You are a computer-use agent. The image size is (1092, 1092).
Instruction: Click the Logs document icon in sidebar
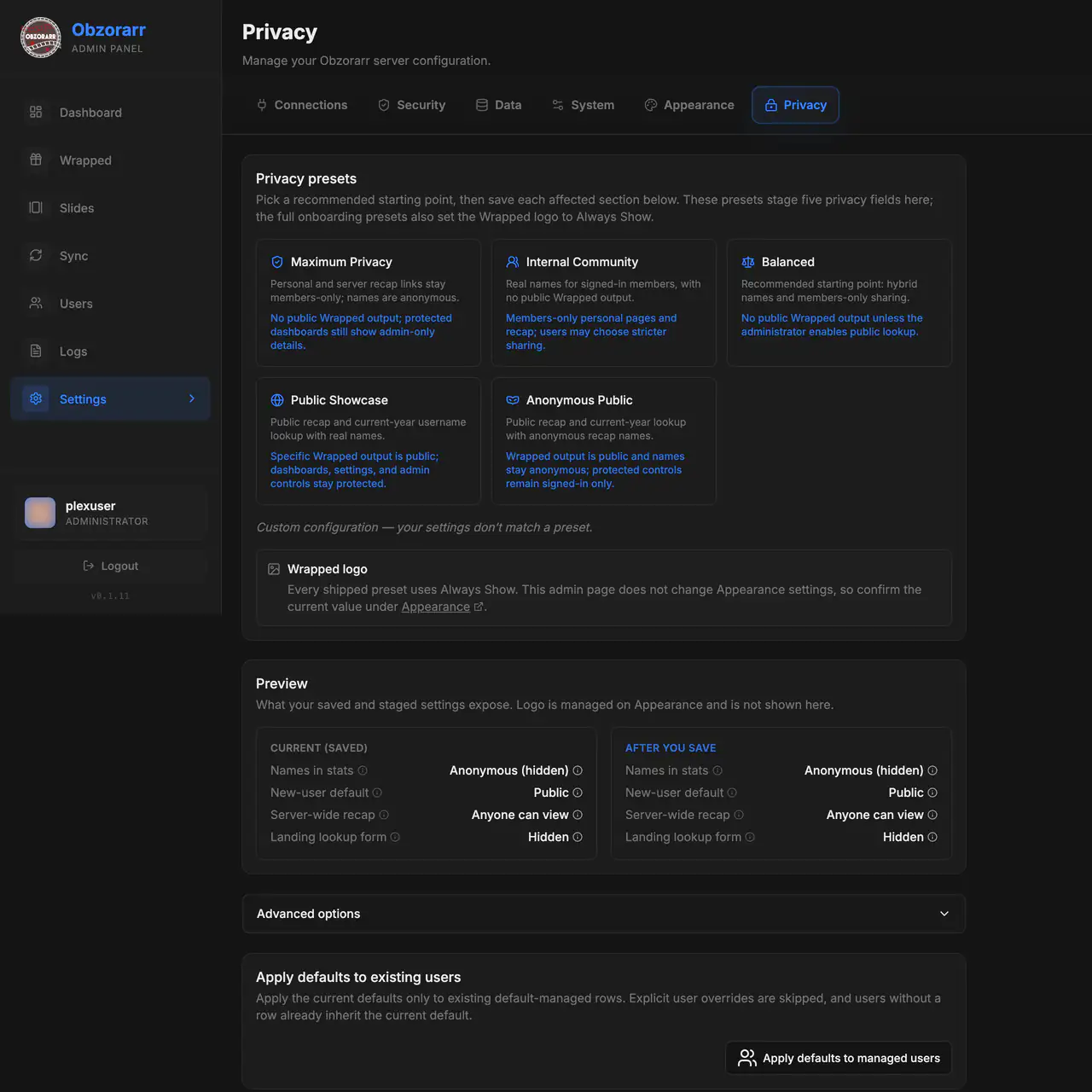pyautogui.click(x=36, y=351)
